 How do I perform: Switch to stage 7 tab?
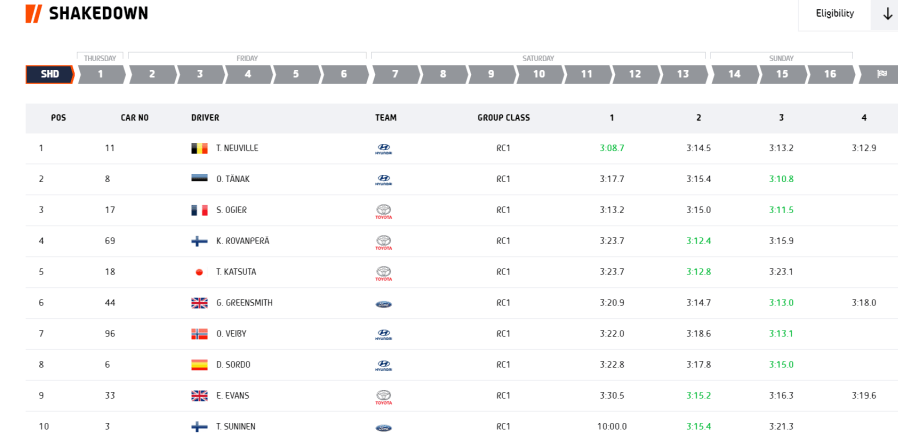(395, 74)
